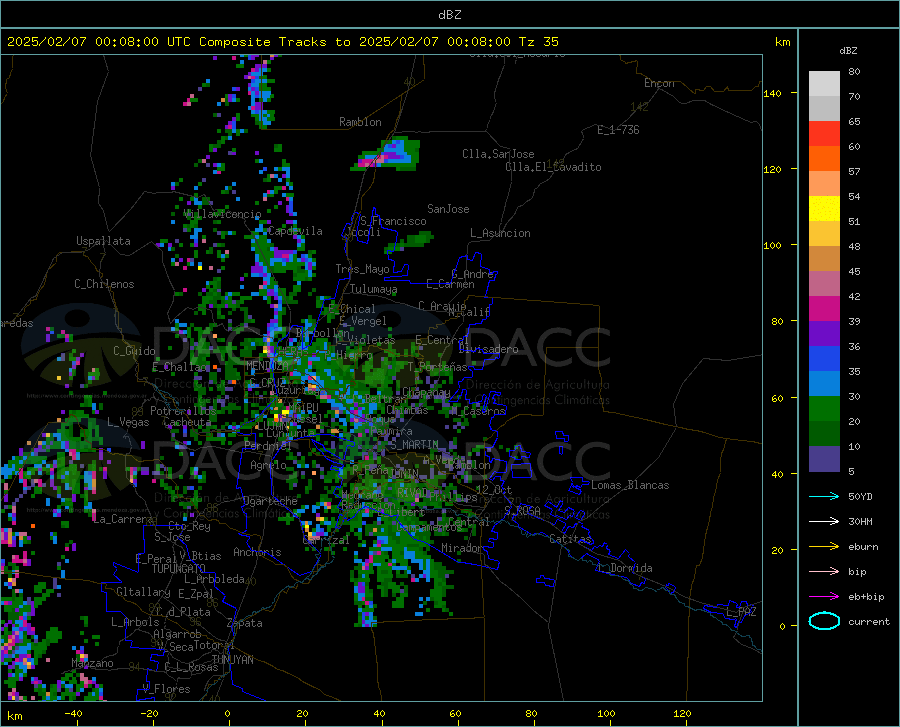900x727 pixels.
Task: Click the amber 51 dBZ color swatch
Action: click(824, 234)
